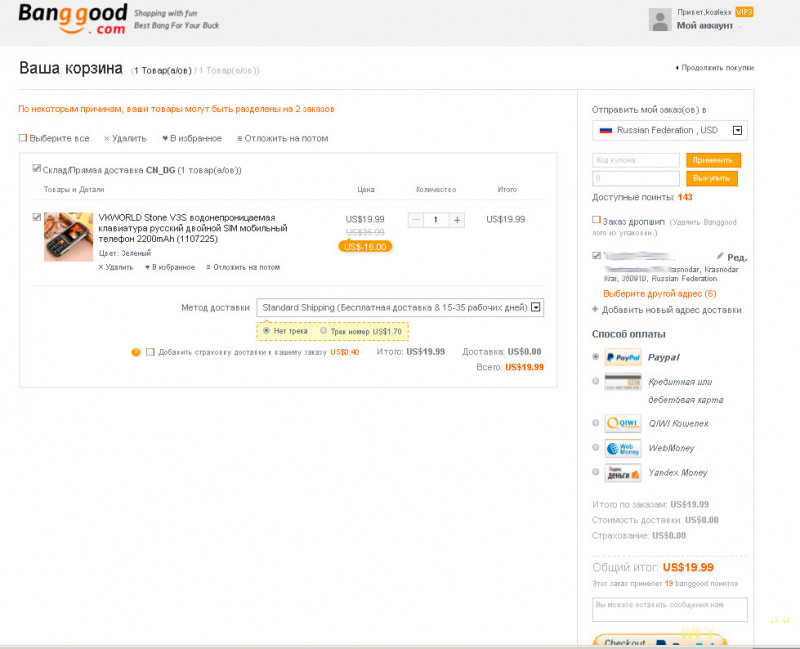Select Paypal payment radio button
Image resolution: width=800 pixels, height=649 pixels.
595,357
